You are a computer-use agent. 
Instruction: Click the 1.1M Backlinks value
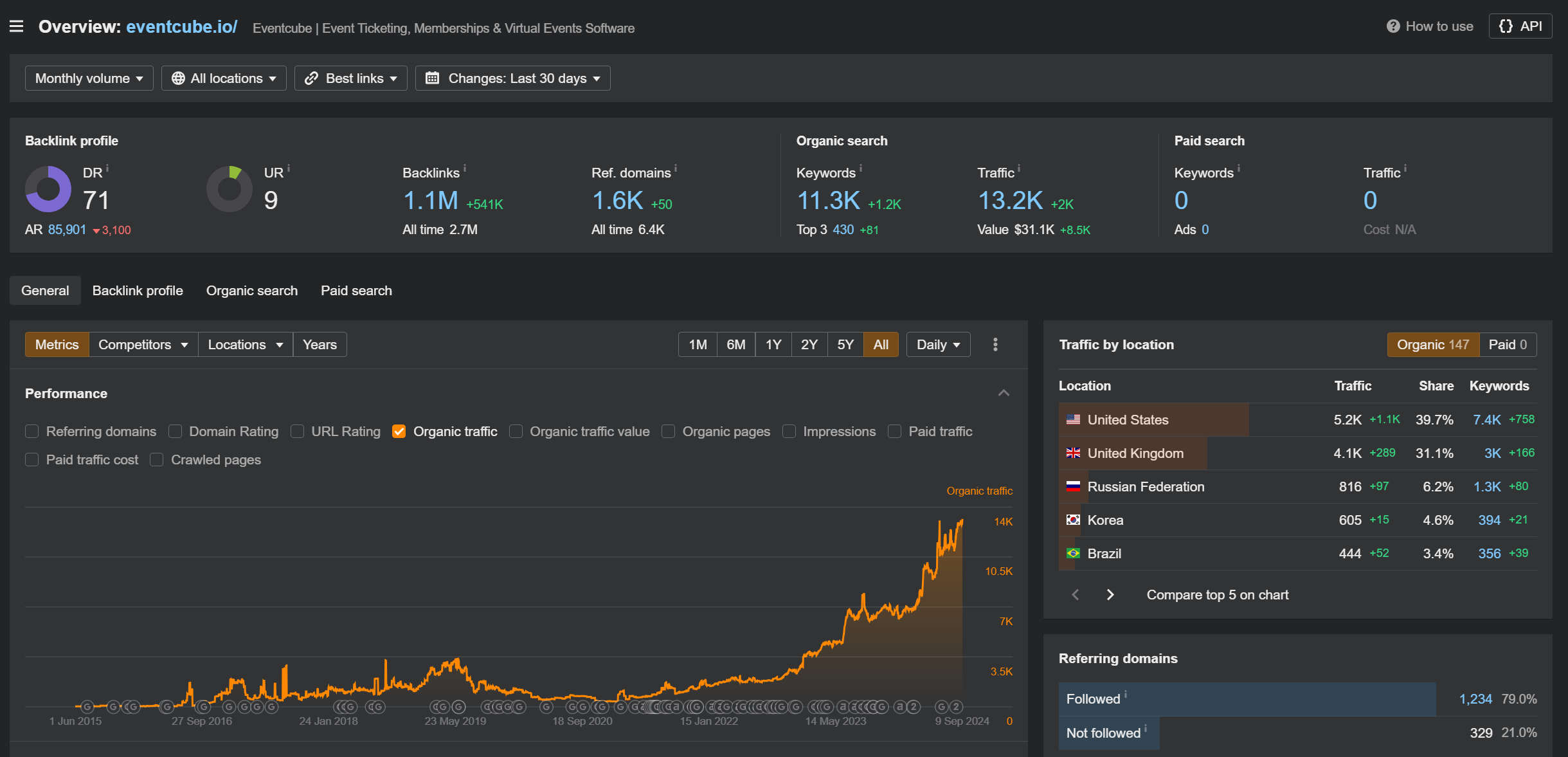[x=431, y=201]
